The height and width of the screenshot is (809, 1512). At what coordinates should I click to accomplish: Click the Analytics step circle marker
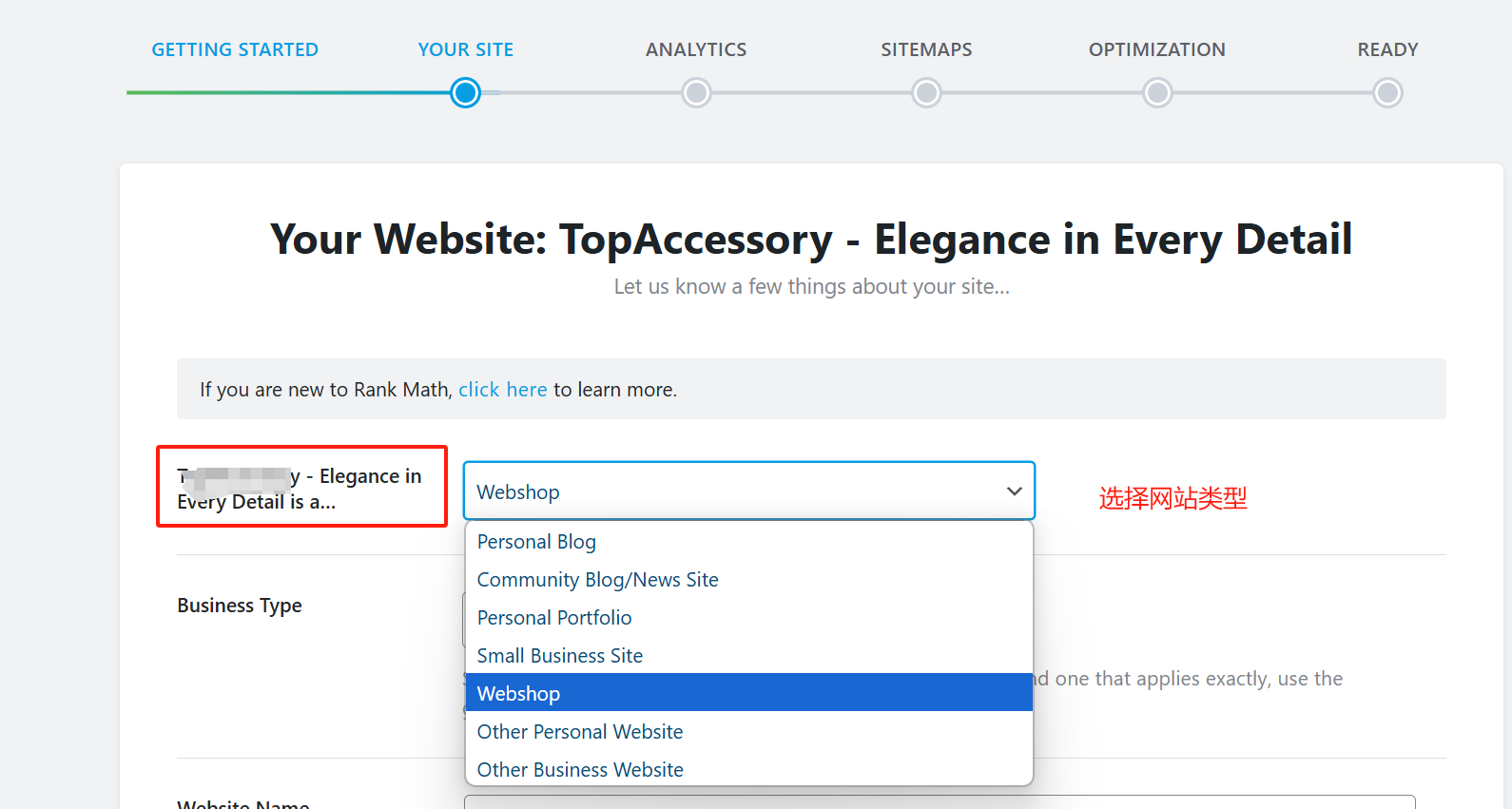pyautogui.click(x=696, y=93)
